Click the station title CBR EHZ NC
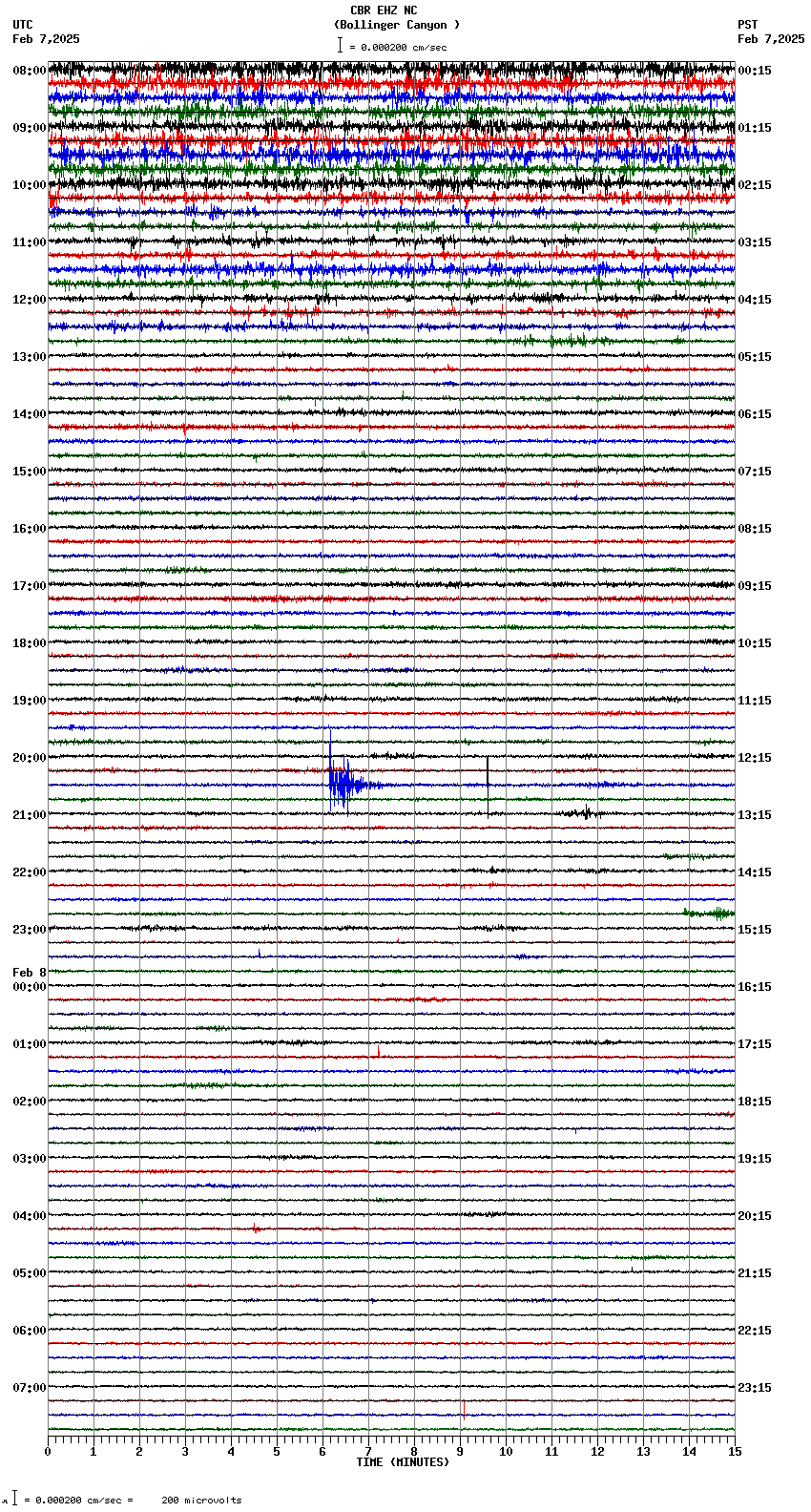This screenshot has width=811, height=1512. [x=384, y=10]
